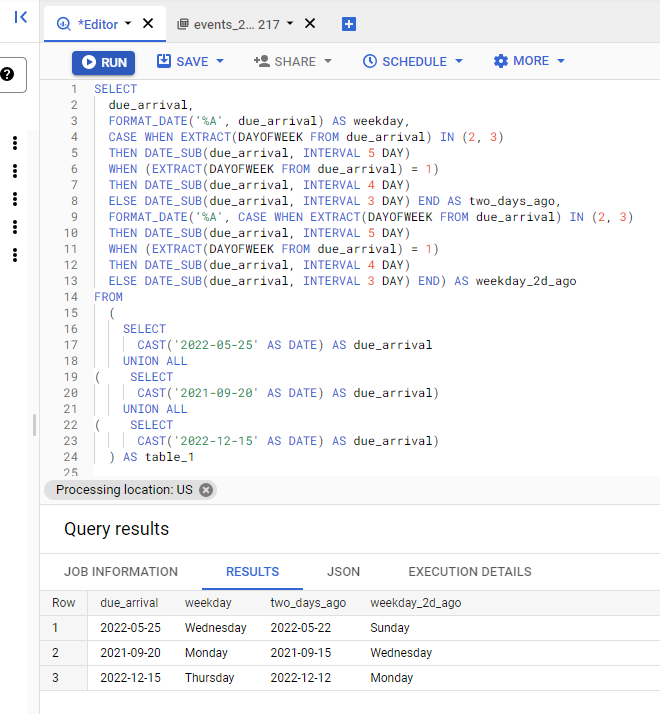Save the query

(183, 61)
